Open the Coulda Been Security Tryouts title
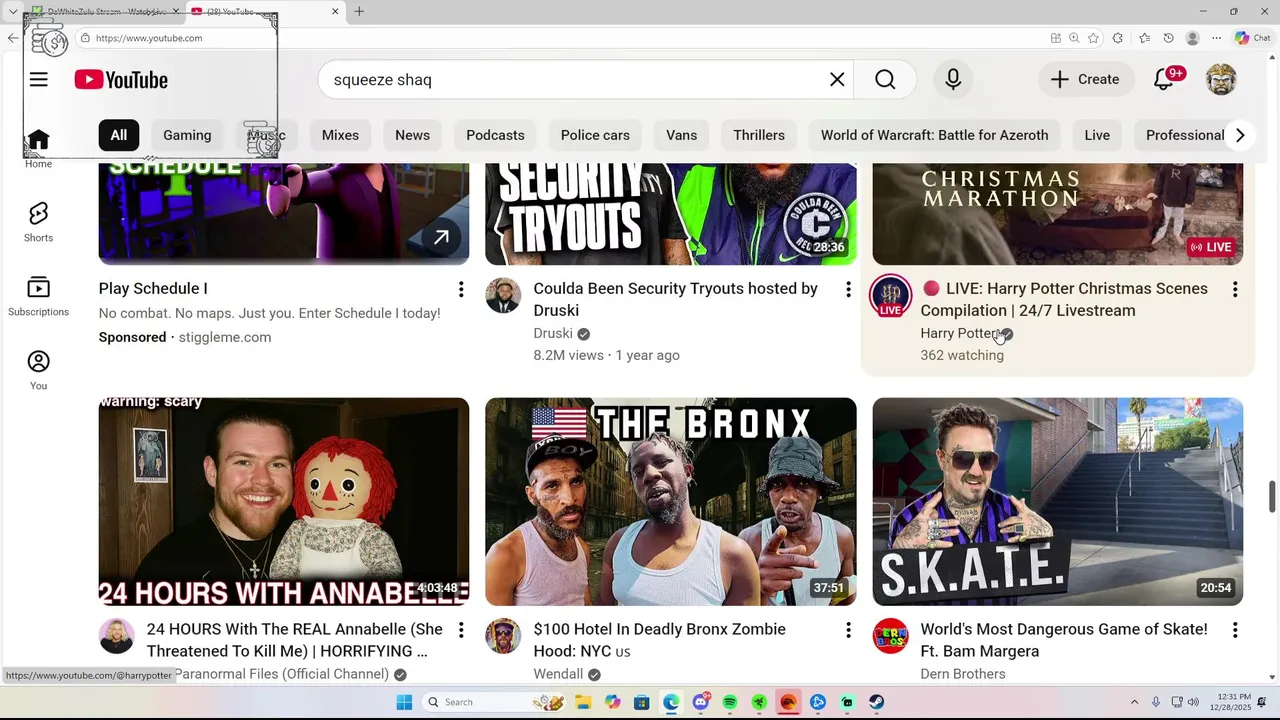 coord(676,299)
